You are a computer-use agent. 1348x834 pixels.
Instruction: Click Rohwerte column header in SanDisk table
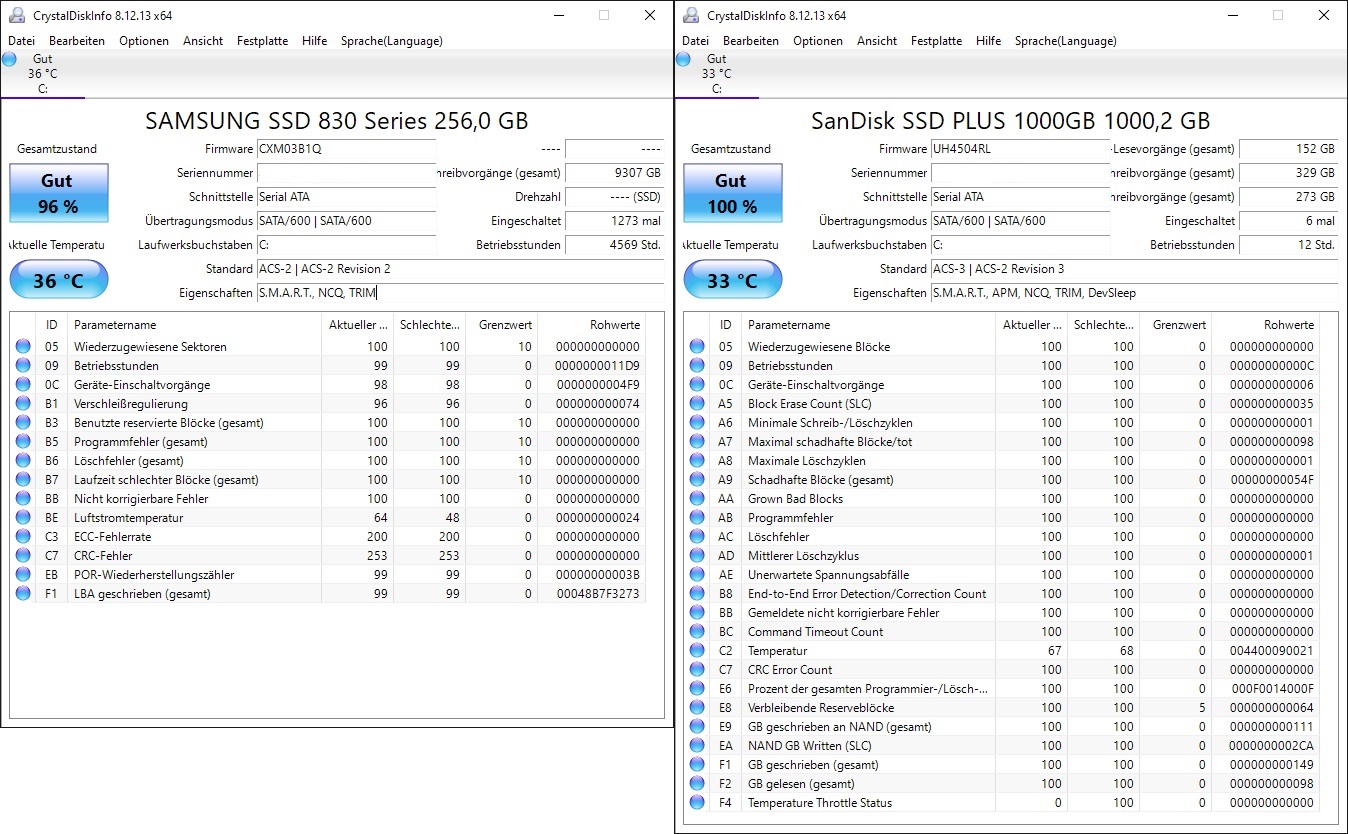tap(1265, 325)
